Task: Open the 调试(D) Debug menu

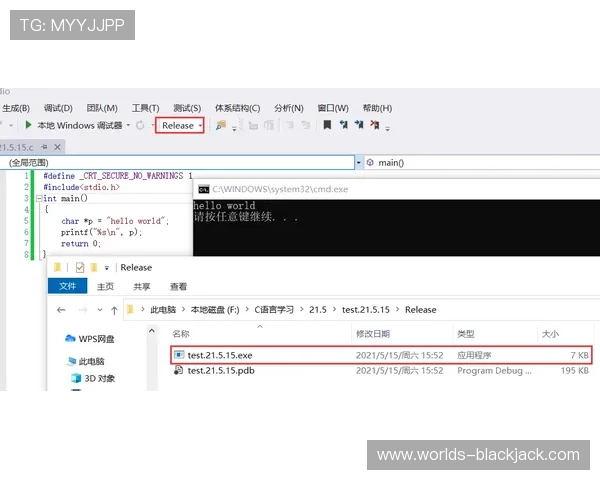Action: point(58,108)
